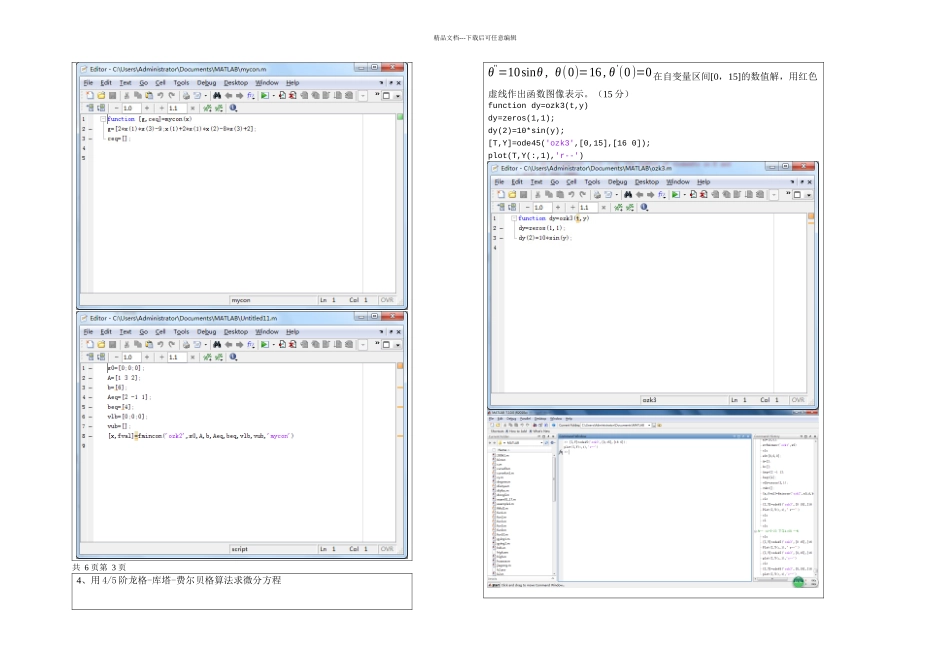This screenshot has width=950, height=672.
Task: Open the Run dropdown arrow in mycon.m editor
Action: 272,95
